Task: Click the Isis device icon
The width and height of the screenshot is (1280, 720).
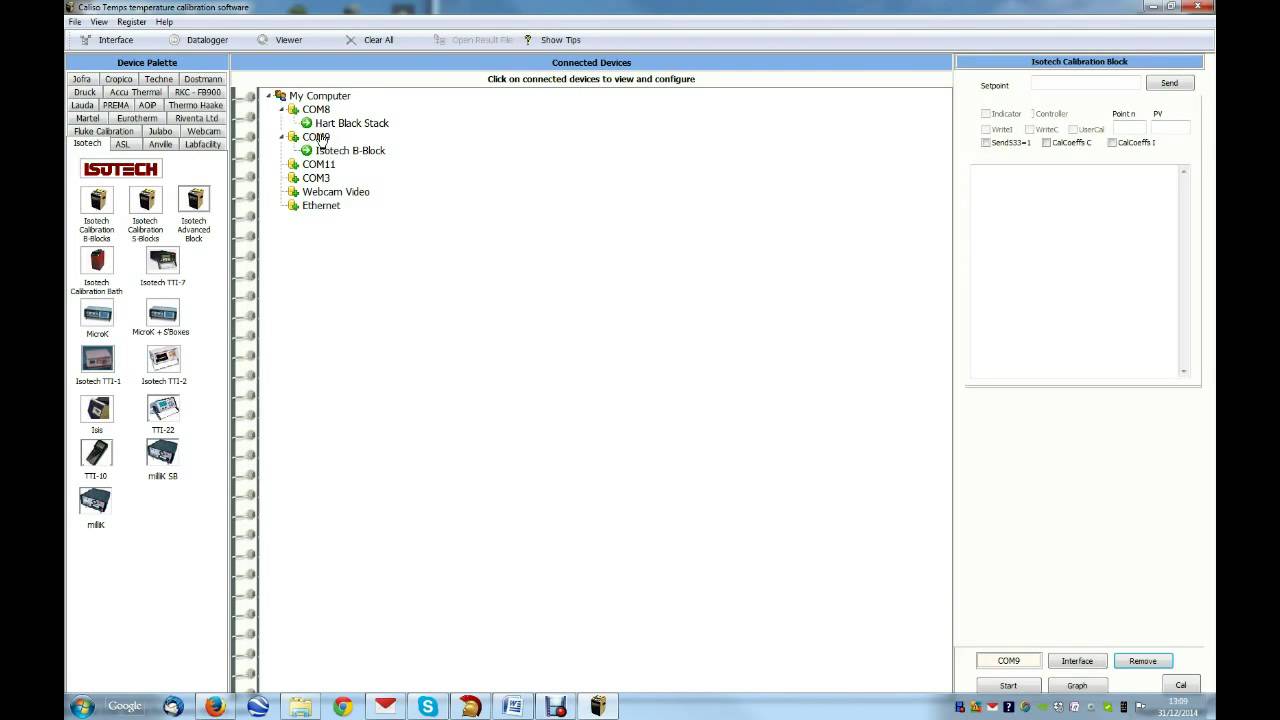Action: click(x=97, y=409)
